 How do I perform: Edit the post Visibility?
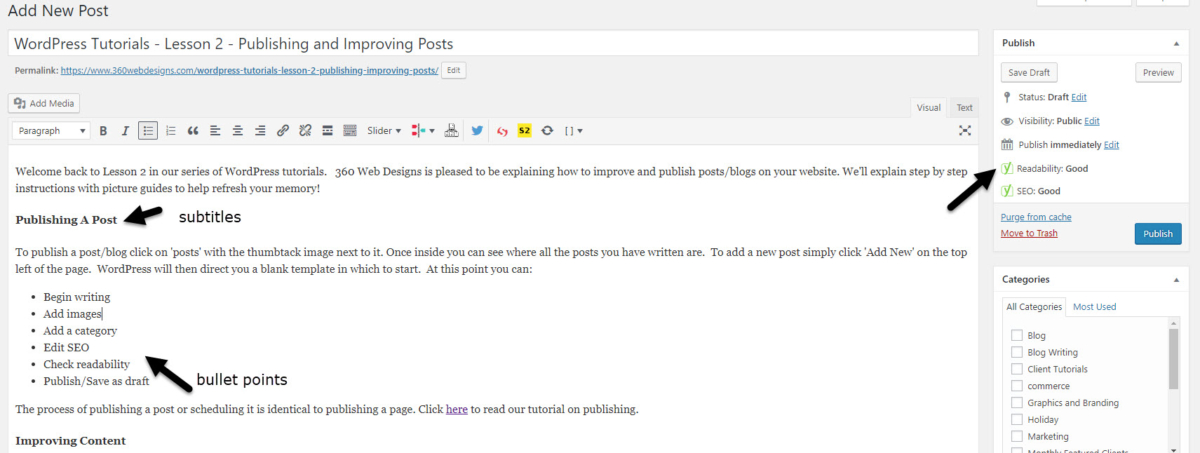pos(1092,121)
